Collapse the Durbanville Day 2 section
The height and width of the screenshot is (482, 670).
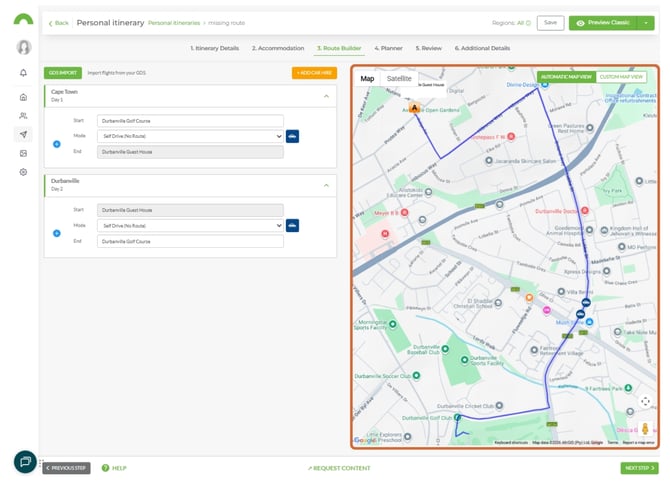tap(326, 185)
